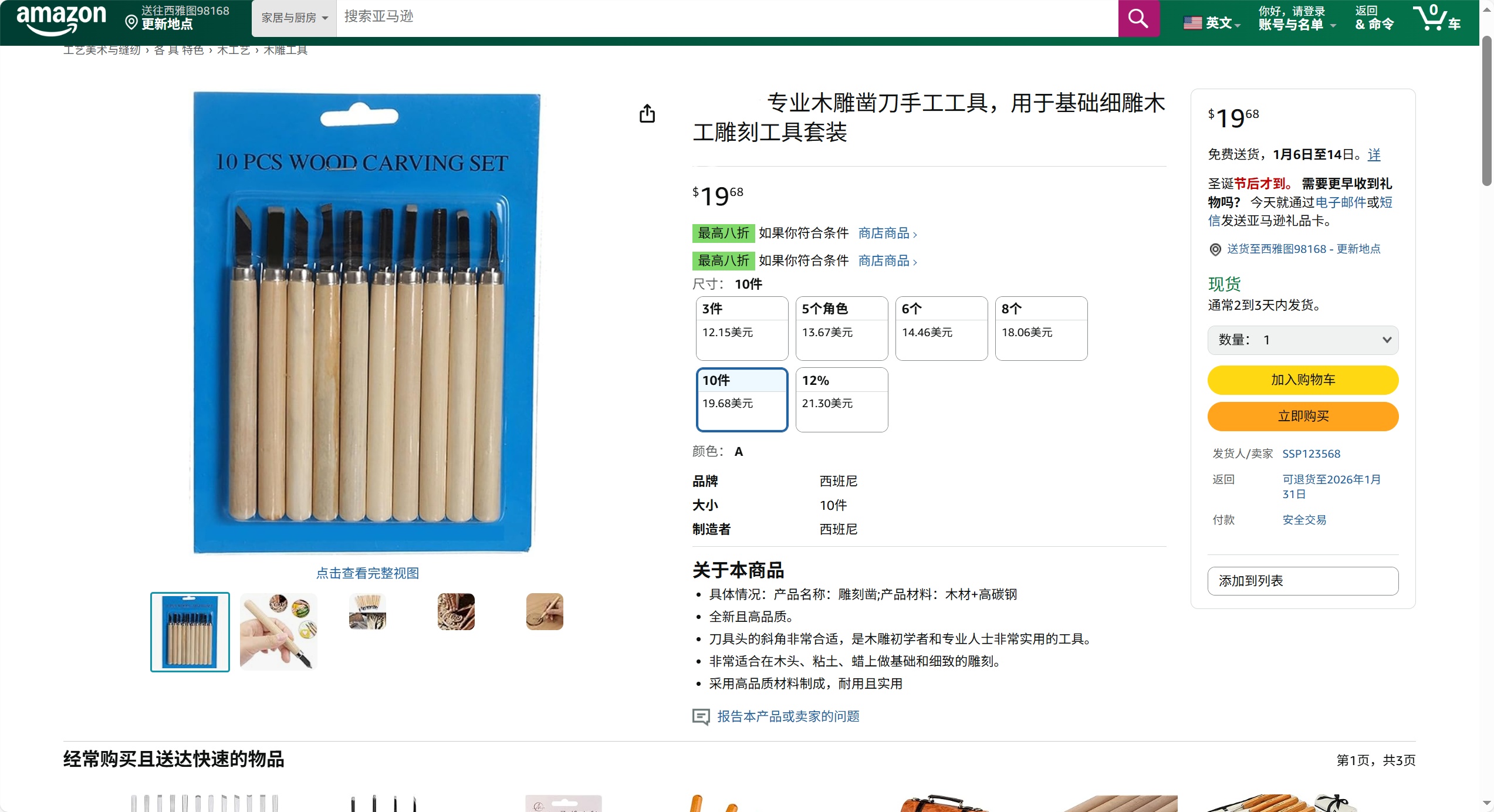
Task: Select the 8个 size option
Action: click(x=1041, y=328)
